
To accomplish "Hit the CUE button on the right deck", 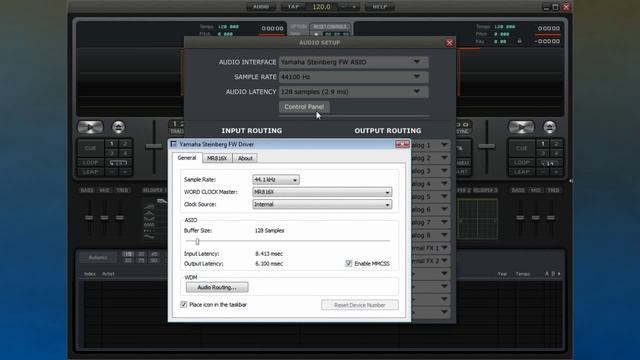I will tap(522, 148).
